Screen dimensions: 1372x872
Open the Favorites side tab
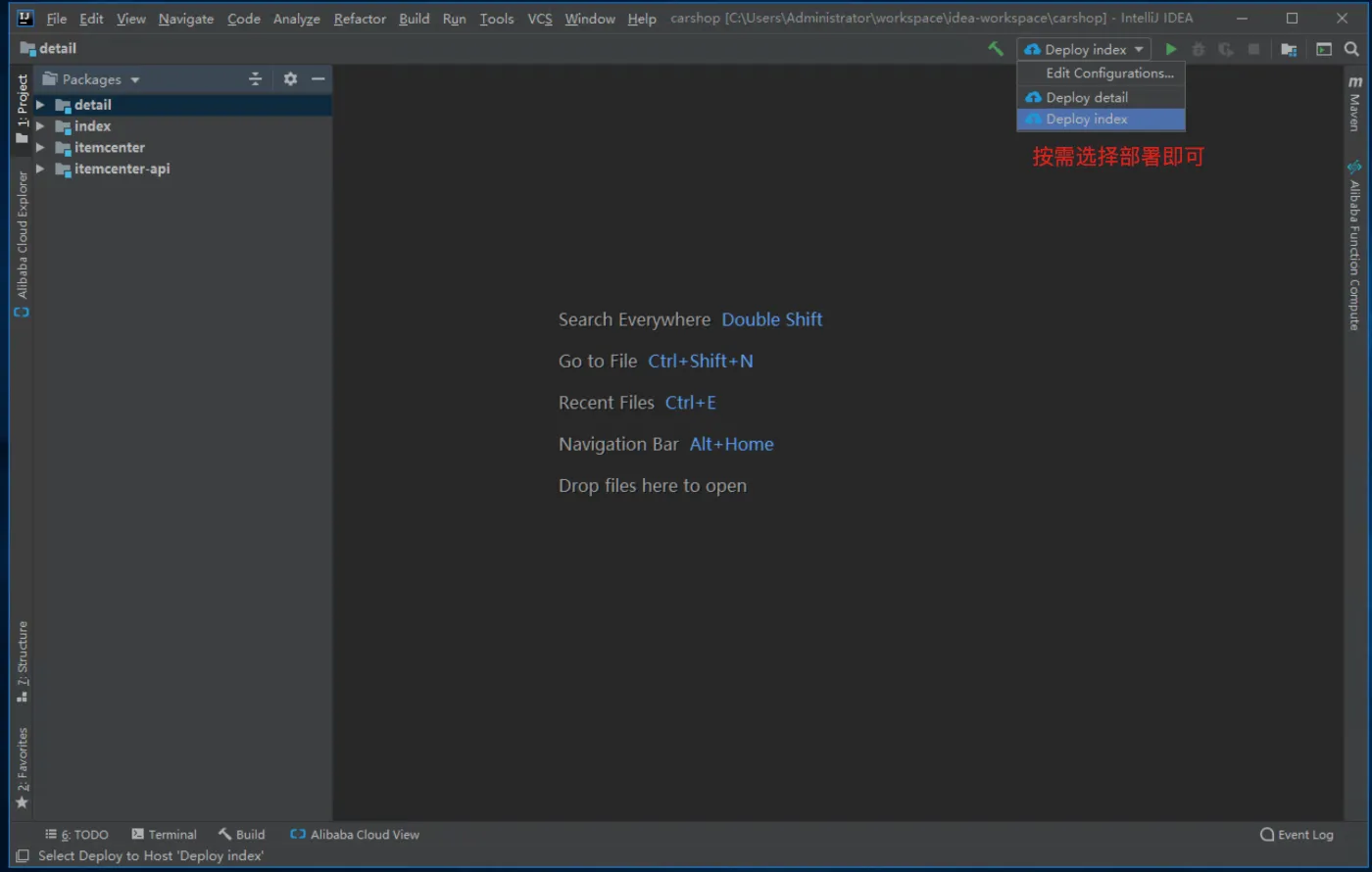[22, 767]
